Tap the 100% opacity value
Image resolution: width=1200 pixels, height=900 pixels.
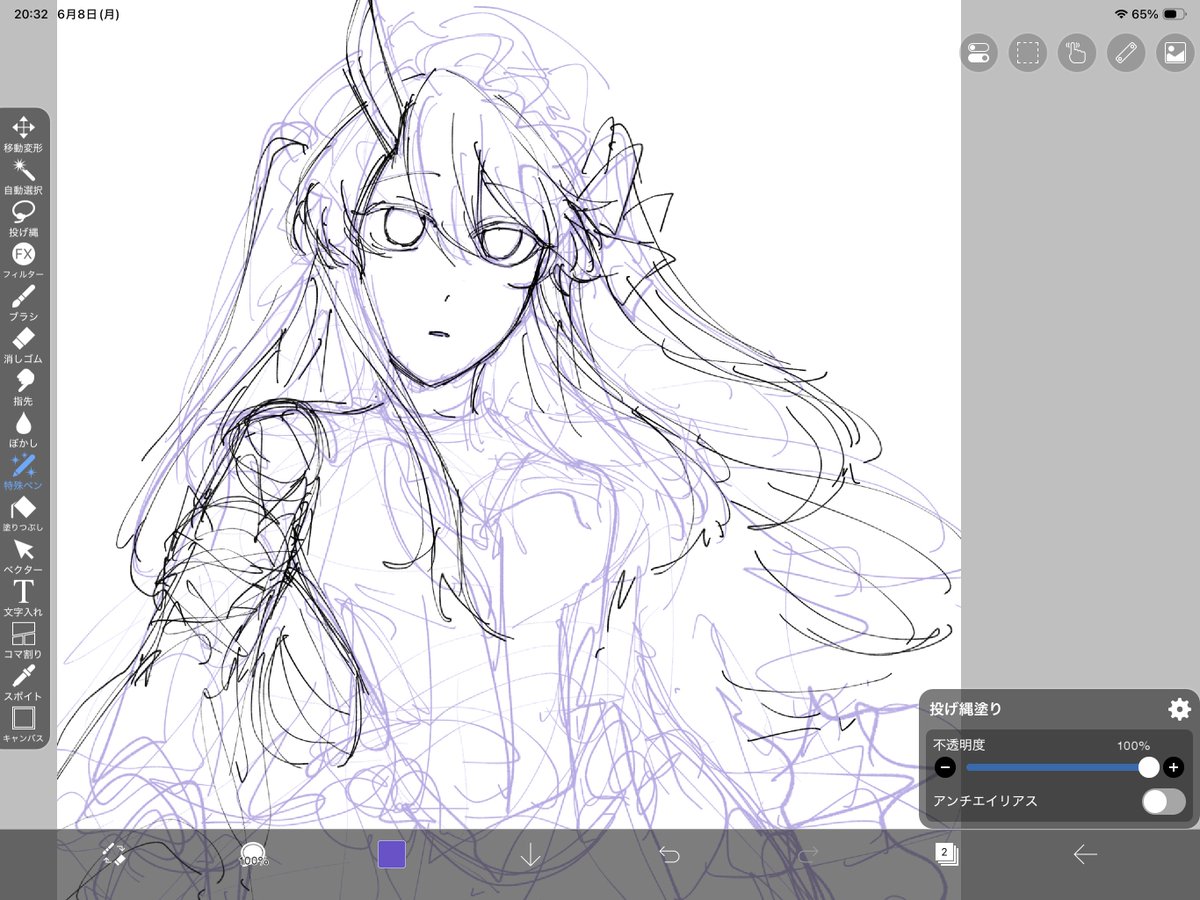coord(1133,746)
